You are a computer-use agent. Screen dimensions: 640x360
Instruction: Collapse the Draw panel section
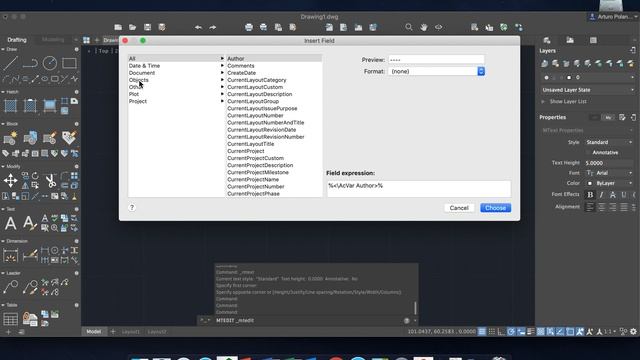click(3, 49)
